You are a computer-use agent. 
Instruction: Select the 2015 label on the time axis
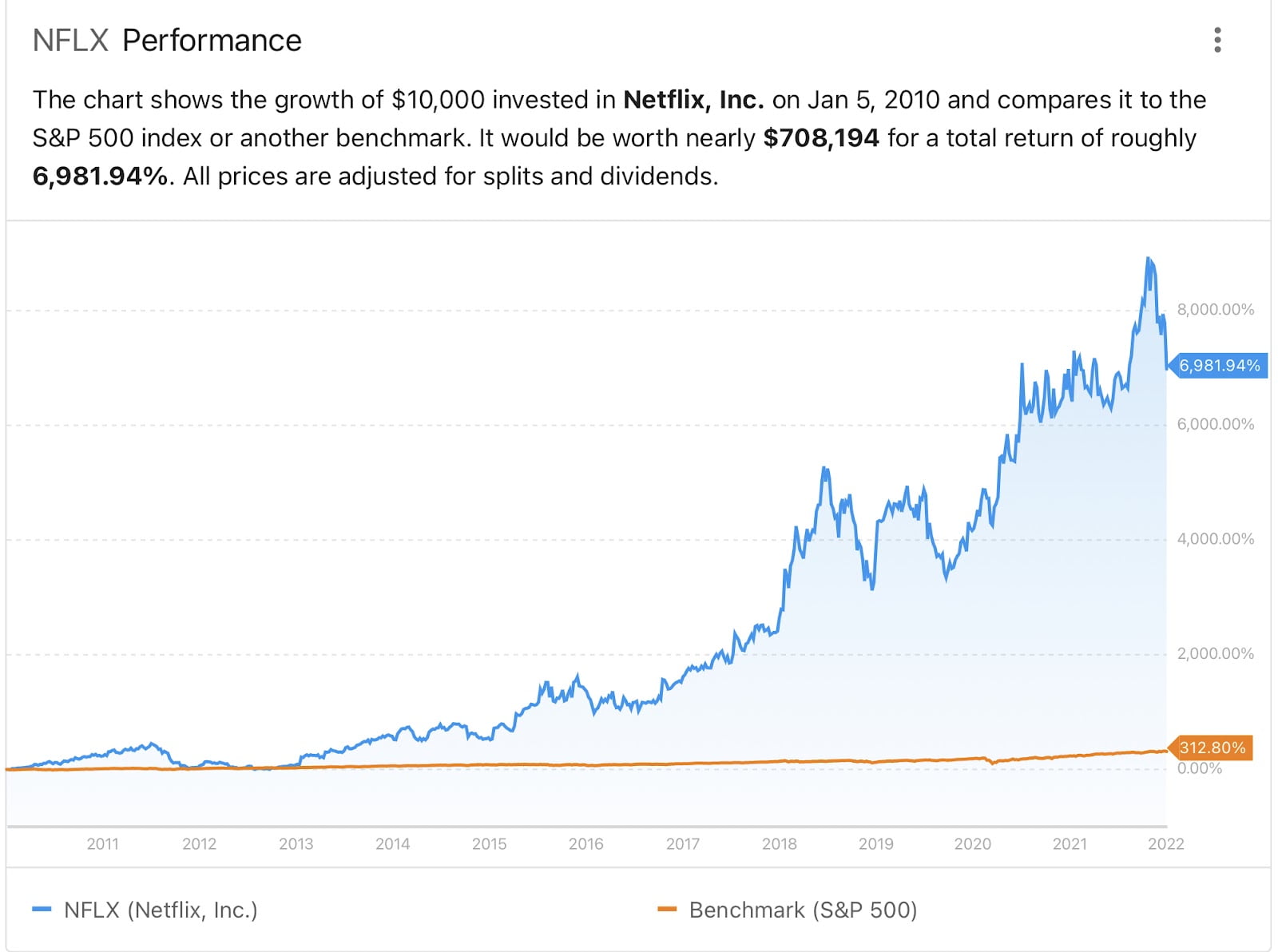click(489, 843)
